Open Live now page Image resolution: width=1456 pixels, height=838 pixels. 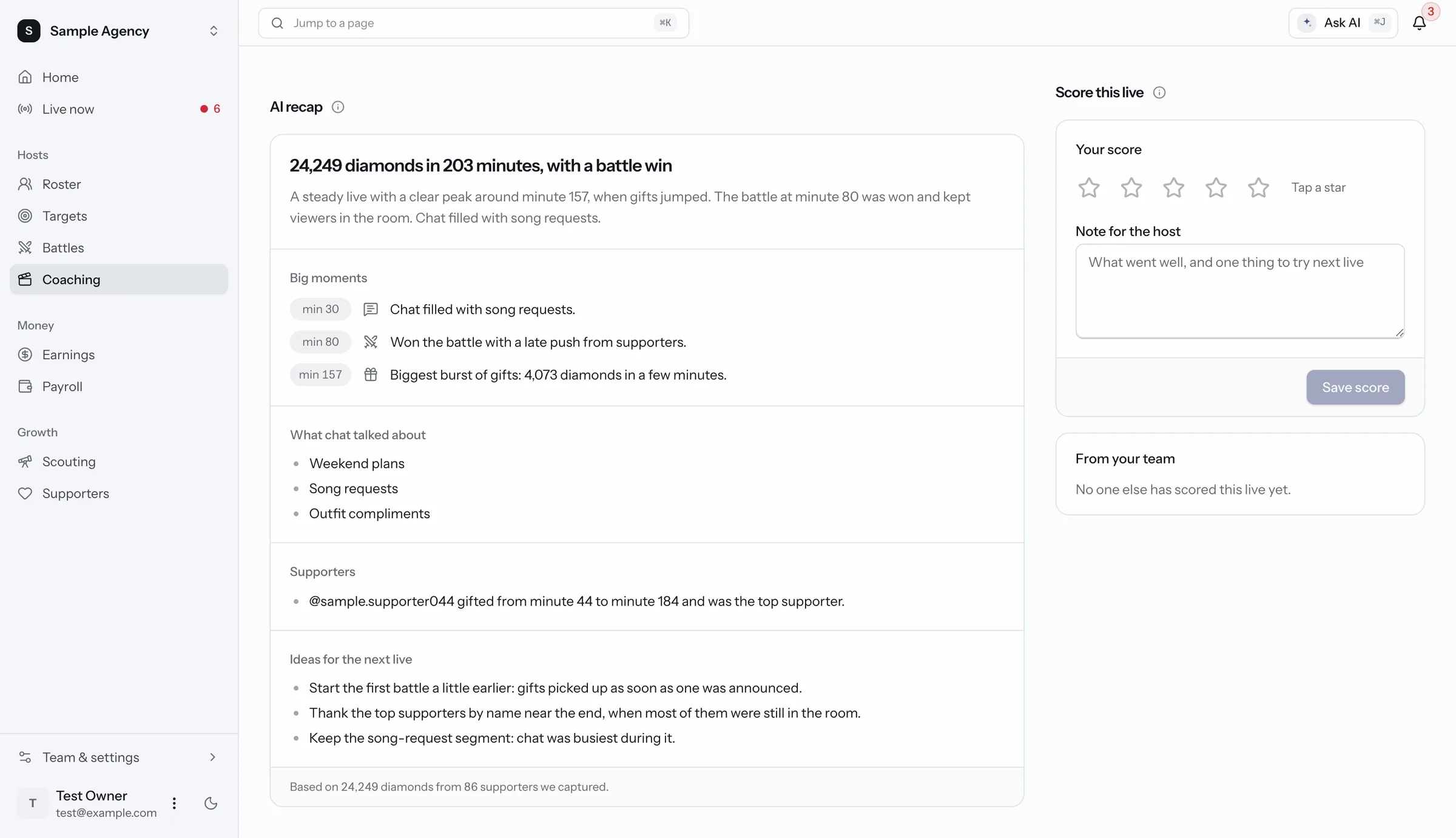tap(119, 109)
